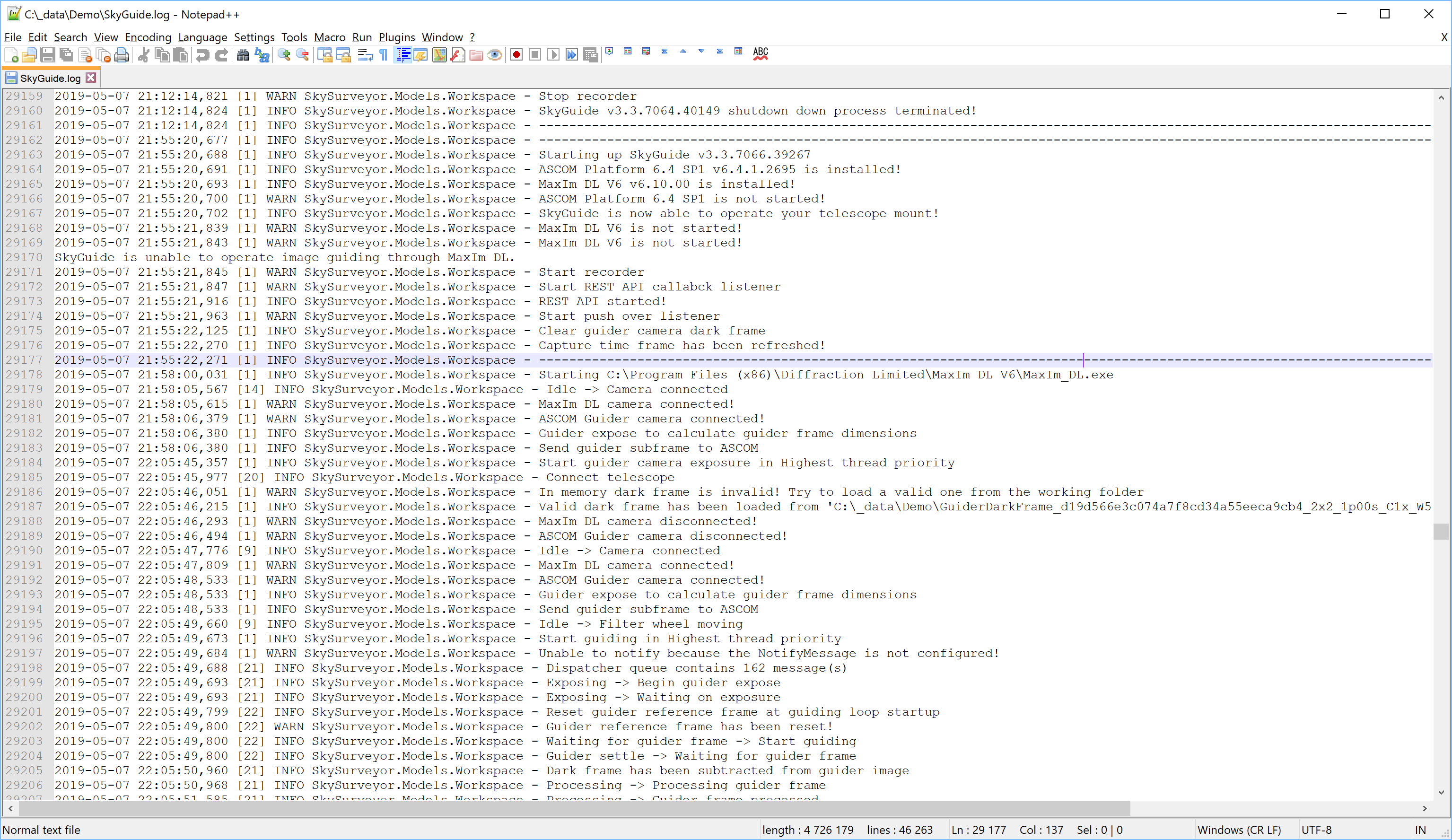
Task: Undo the last action
Action: pyautogui.click(x=202, y=55)
